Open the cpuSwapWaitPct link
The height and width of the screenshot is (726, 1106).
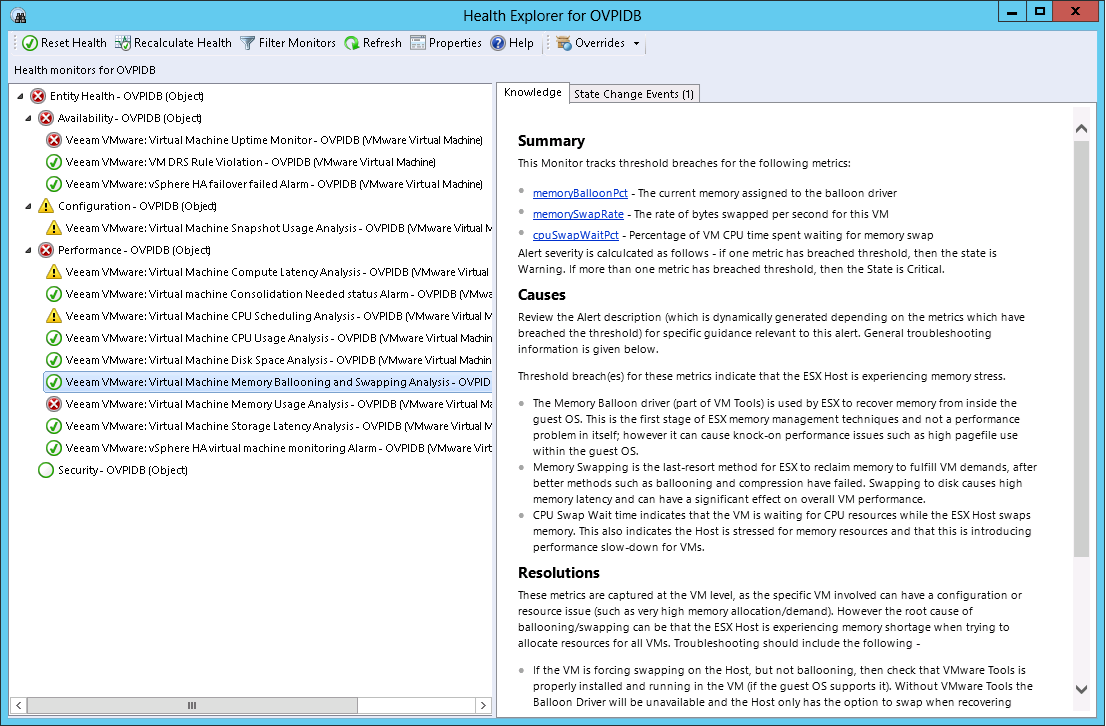point(576,235)
